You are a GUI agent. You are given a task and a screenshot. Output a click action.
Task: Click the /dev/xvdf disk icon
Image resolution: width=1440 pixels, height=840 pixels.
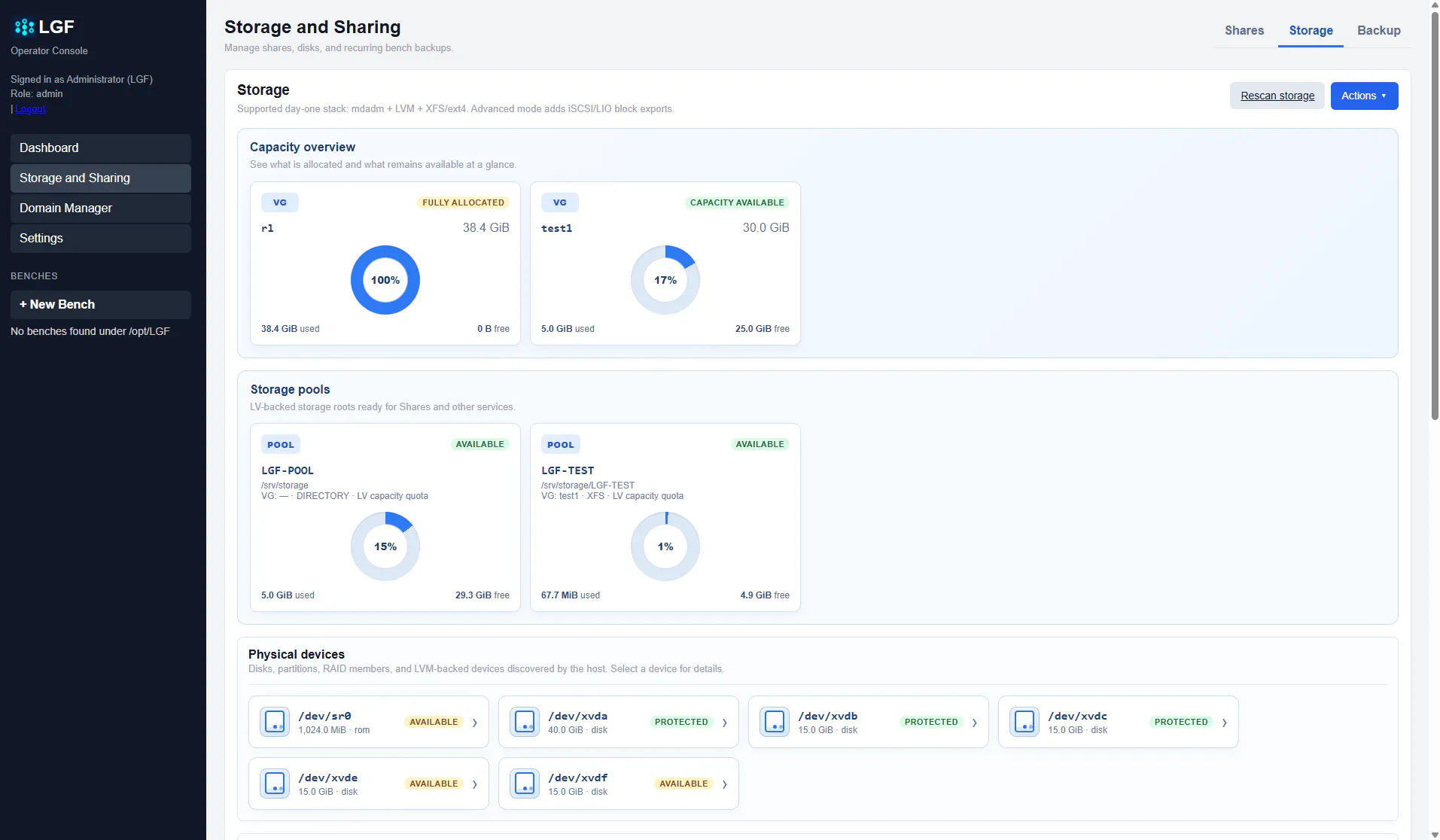[x=525, y=784]
